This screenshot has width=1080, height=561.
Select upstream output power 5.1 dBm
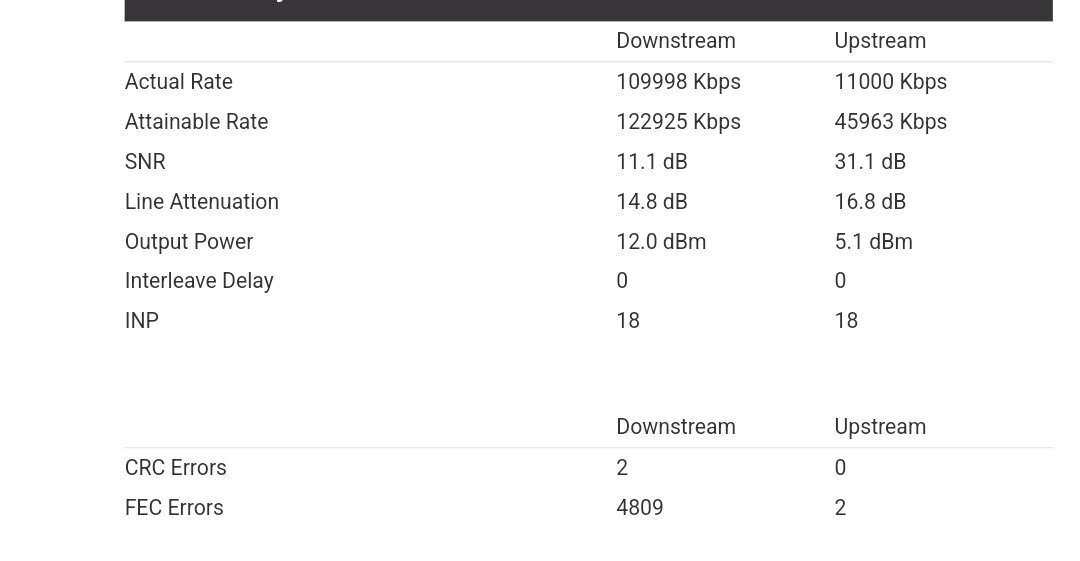pyautogui.click(x=873, y=241)
